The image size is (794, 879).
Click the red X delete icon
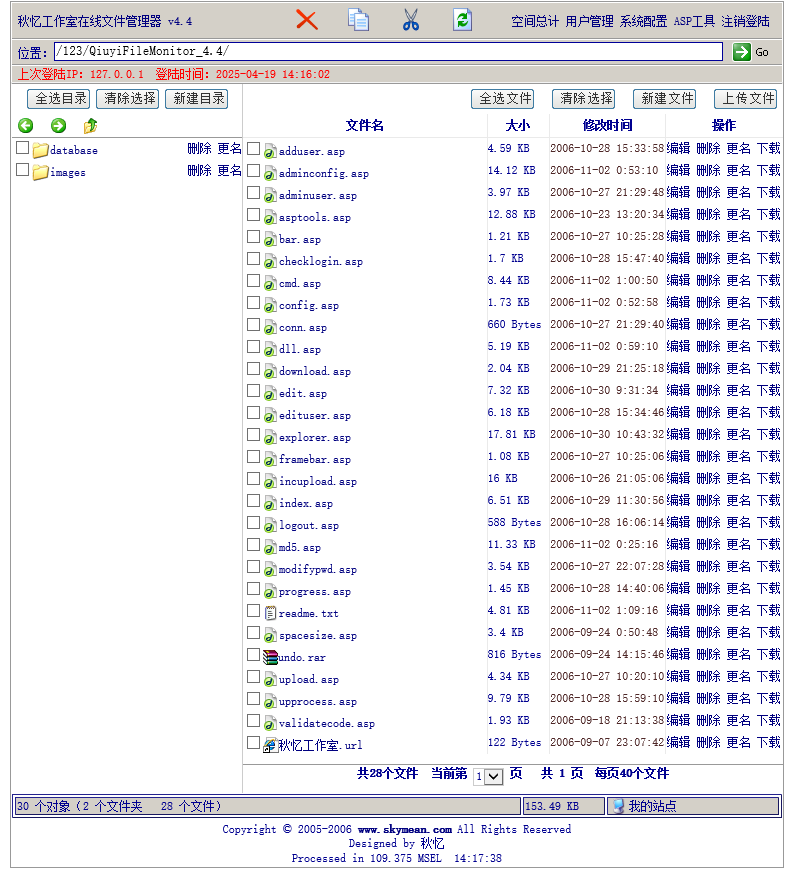(307, 20)
